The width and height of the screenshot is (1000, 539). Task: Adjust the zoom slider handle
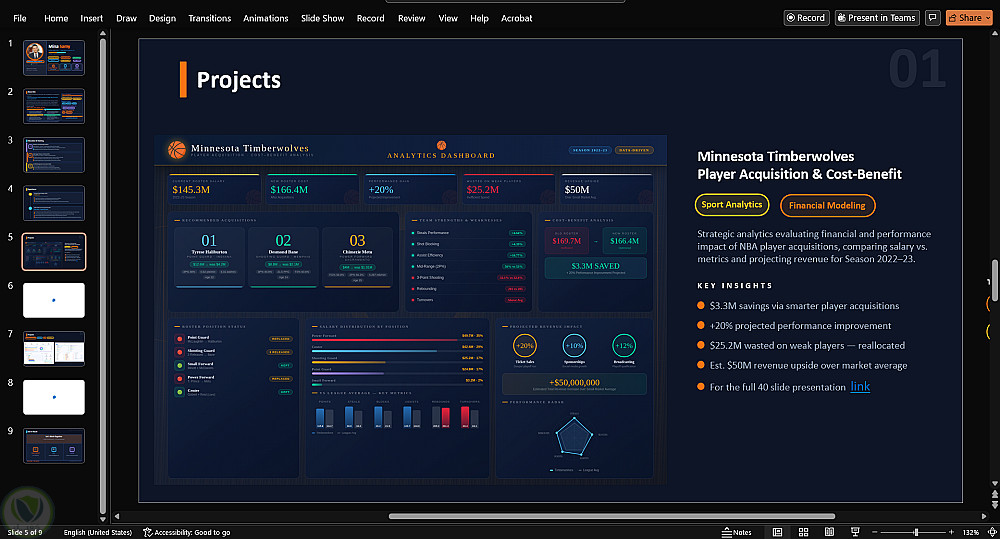(x=916, y=532)
